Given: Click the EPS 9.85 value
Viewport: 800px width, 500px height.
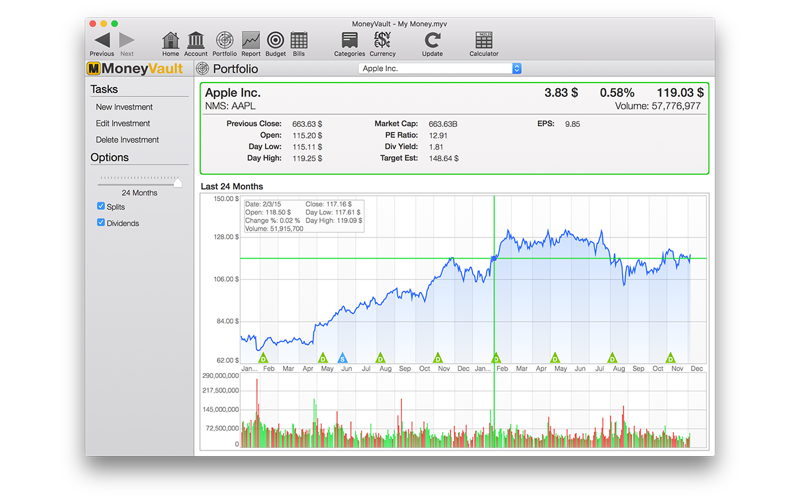Looking at the screenshot, I should click(572, 124).
